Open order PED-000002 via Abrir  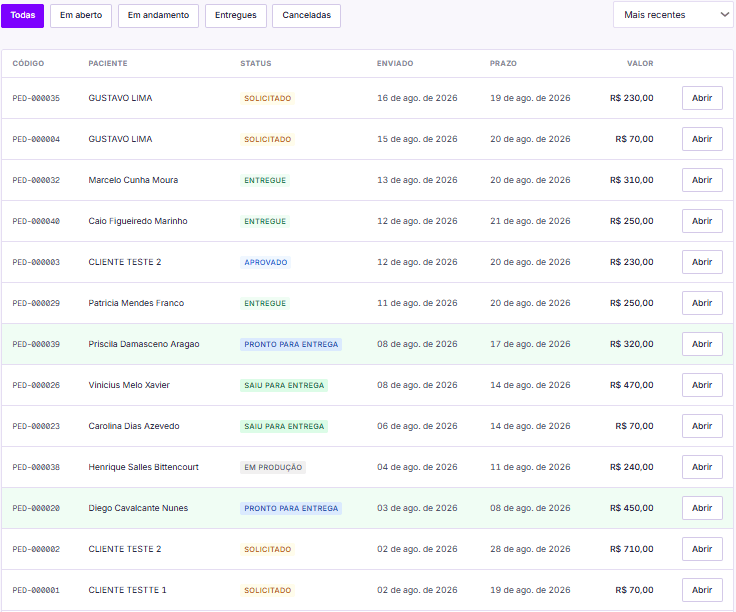tap(702, 549)
